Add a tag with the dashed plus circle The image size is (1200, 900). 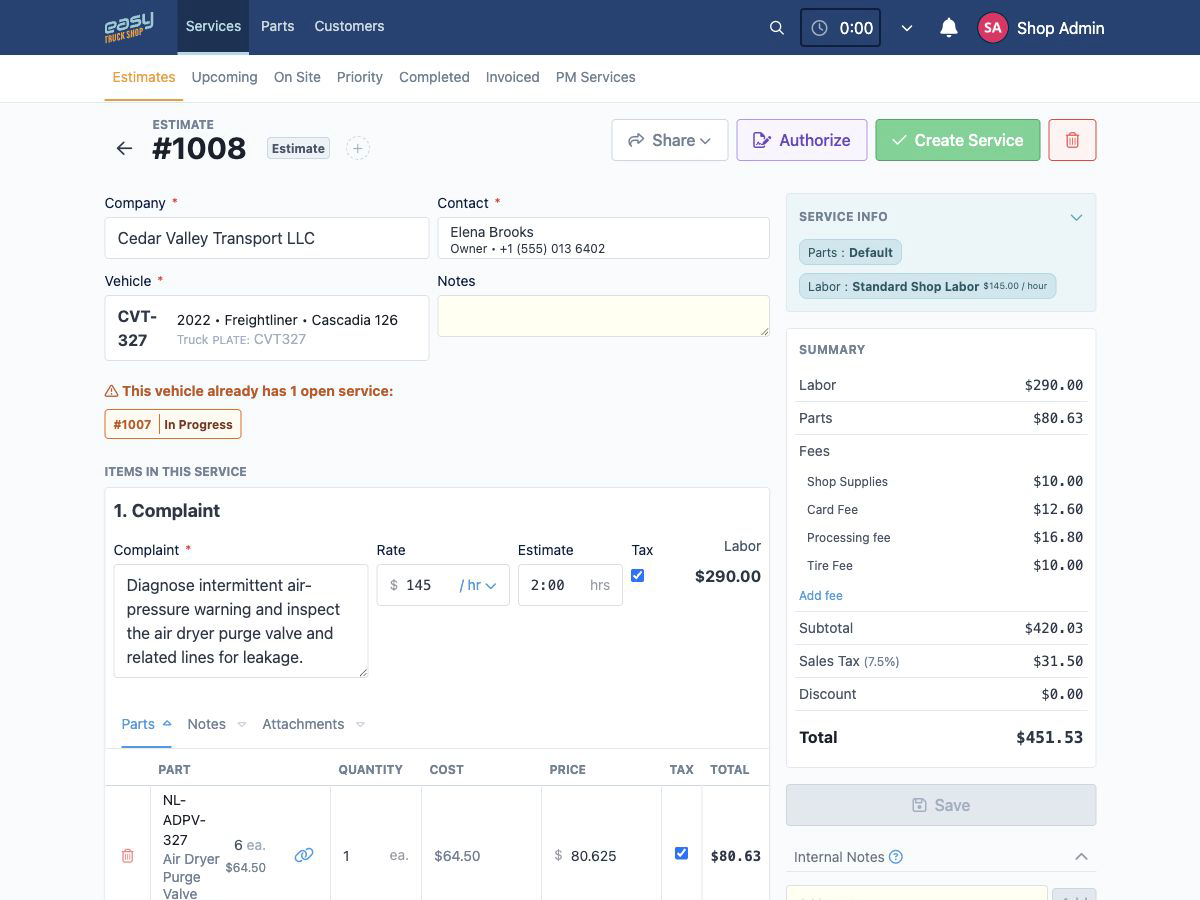358,148
